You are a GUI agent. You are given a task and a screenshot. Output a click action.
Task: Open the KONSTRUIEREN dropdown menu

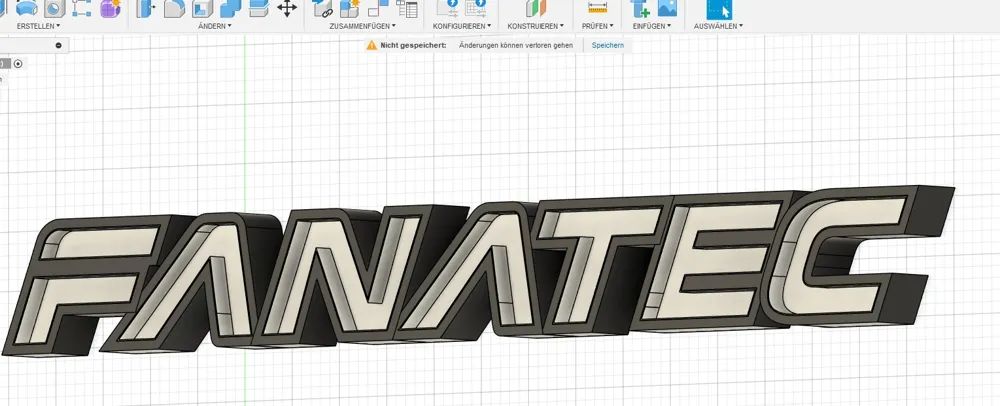point(536,26)
